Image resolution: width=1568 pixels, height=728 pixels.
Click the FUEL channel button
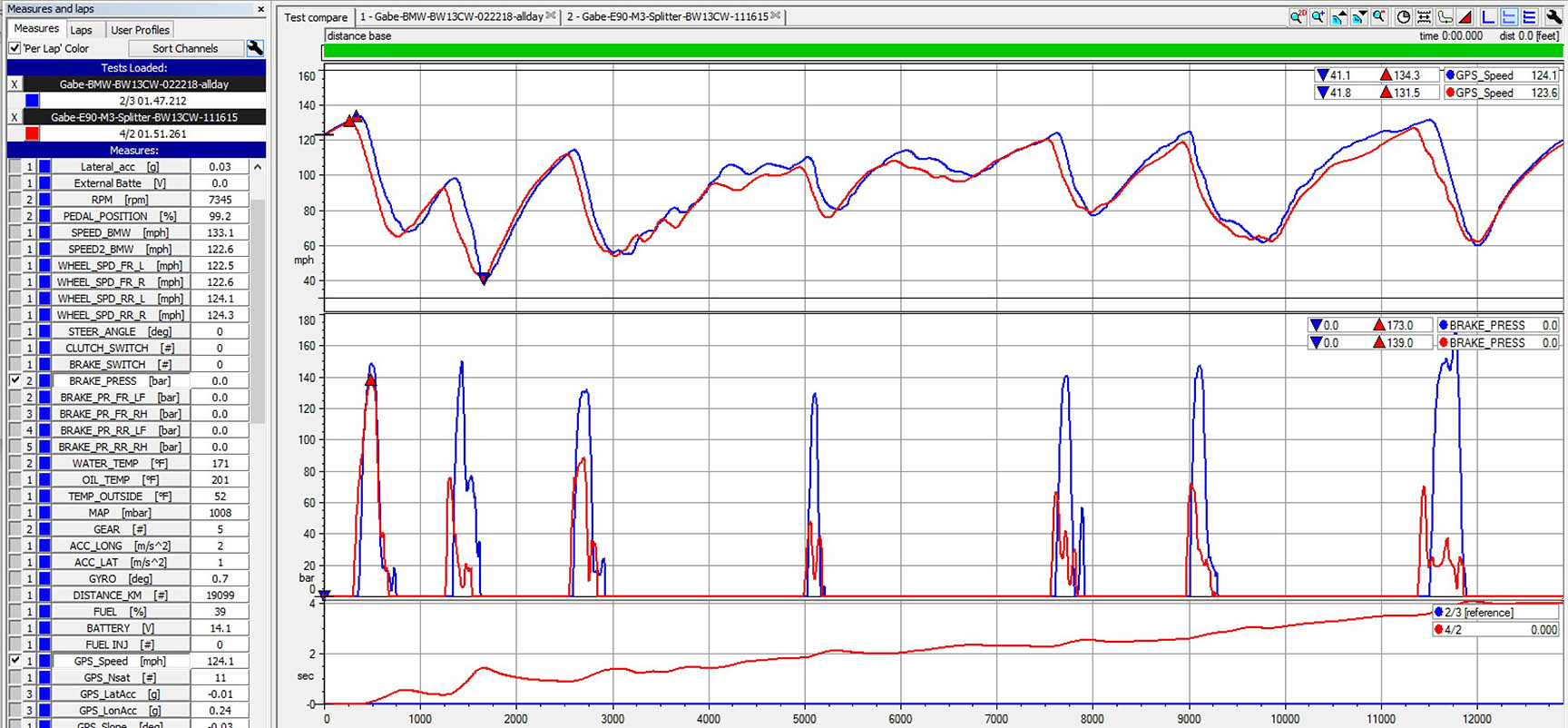pyautogui.click(x=121, y=612)
